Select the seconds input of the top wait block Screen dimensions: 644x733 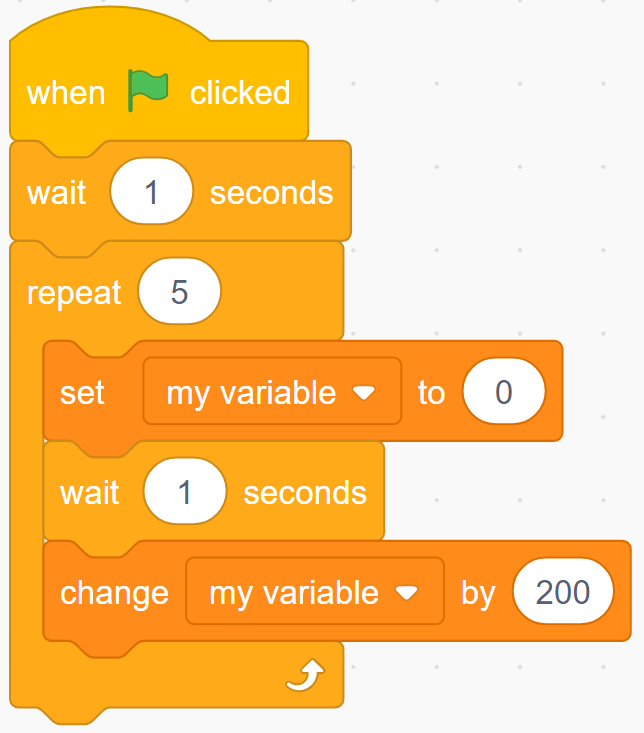click(x=151, y=191)
